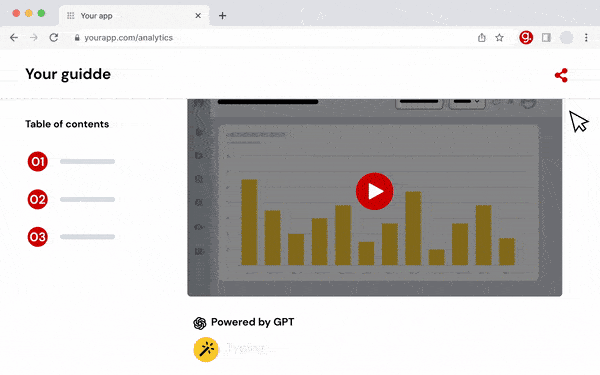Open the Chrome three-dot menu

[586, 38]
